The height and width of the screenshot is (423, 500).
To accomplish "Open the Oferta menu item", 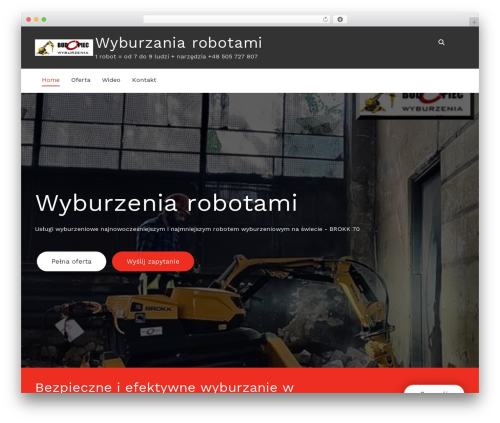I will point(81,80).
